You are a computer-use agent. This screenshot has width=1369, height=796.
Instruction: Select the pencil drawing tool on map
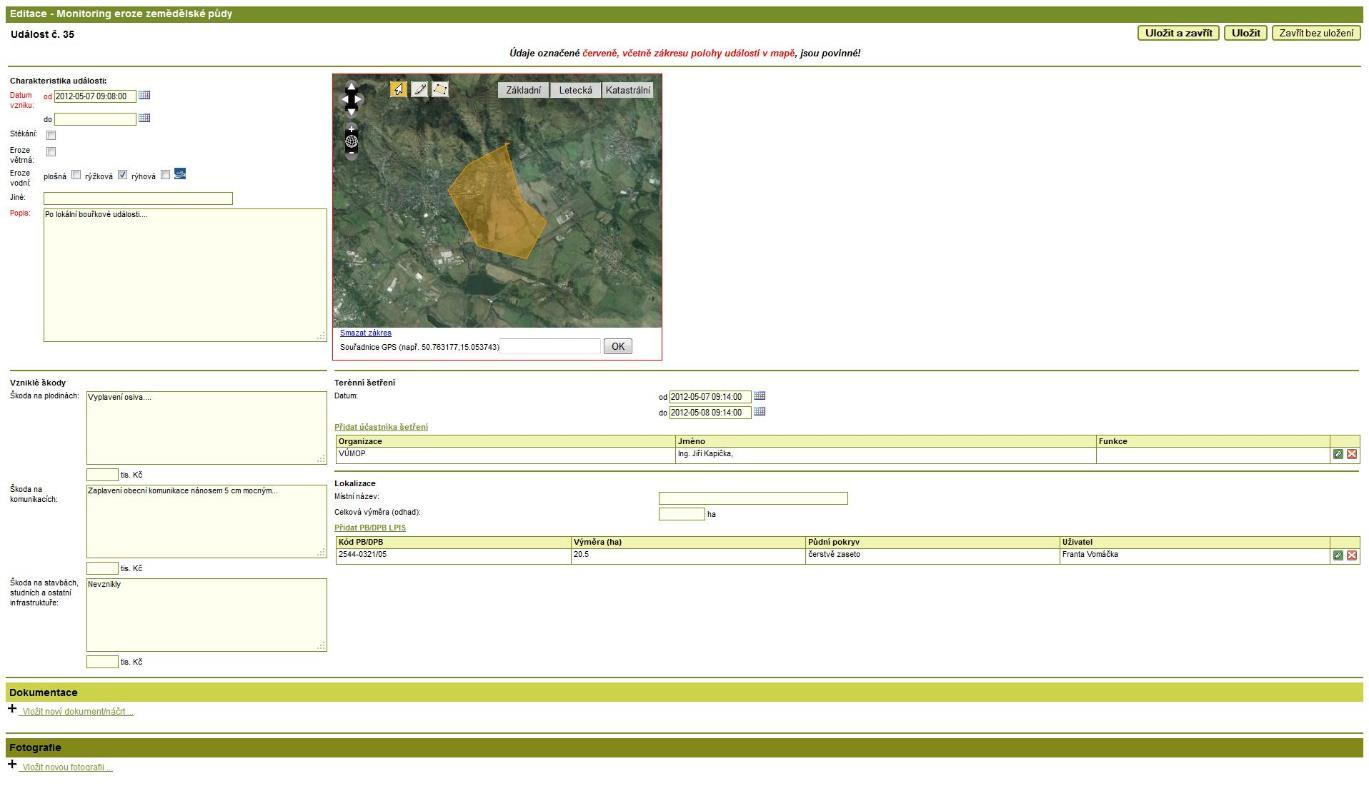tap(419, 89)
